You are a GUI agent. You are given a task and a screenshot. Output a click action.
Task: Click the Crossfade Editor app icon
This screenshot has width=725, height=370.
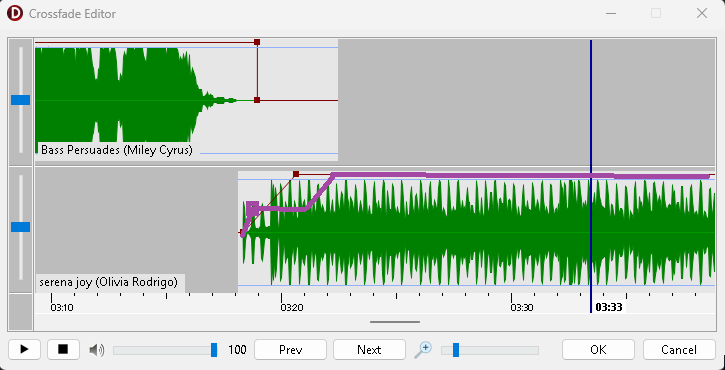[15, 13]
